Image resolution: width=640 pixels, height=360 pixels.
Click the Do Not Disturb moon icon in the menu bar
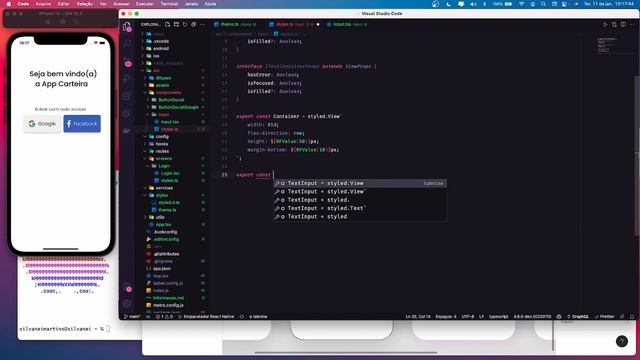coord(449,4)
